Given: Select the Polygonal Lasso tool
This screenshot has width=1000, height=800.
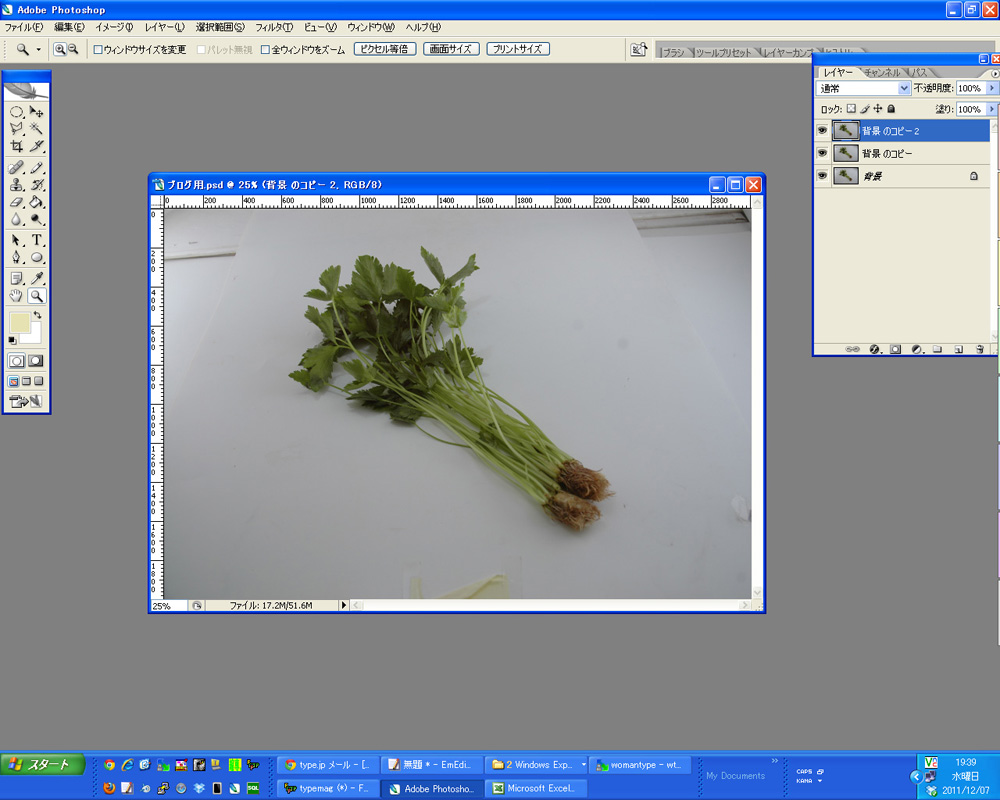Looking at the screenshot, I should tap(17, 129).
